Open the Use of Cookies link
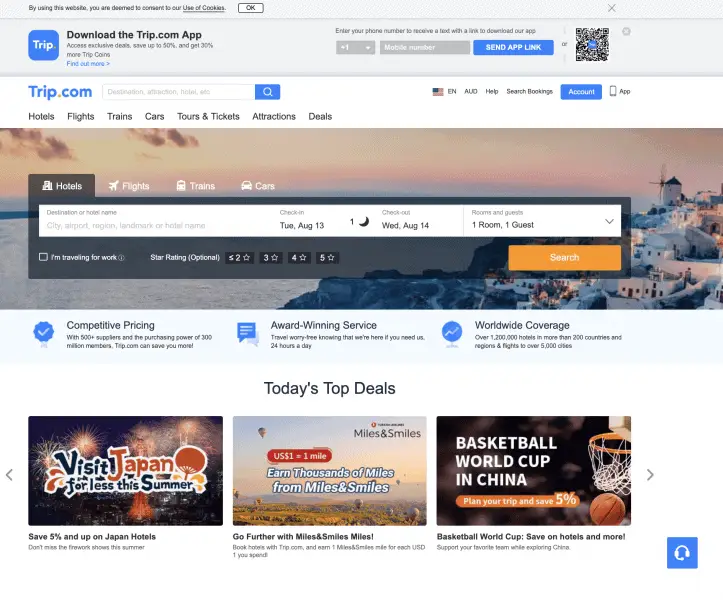 tap(204, 8)
